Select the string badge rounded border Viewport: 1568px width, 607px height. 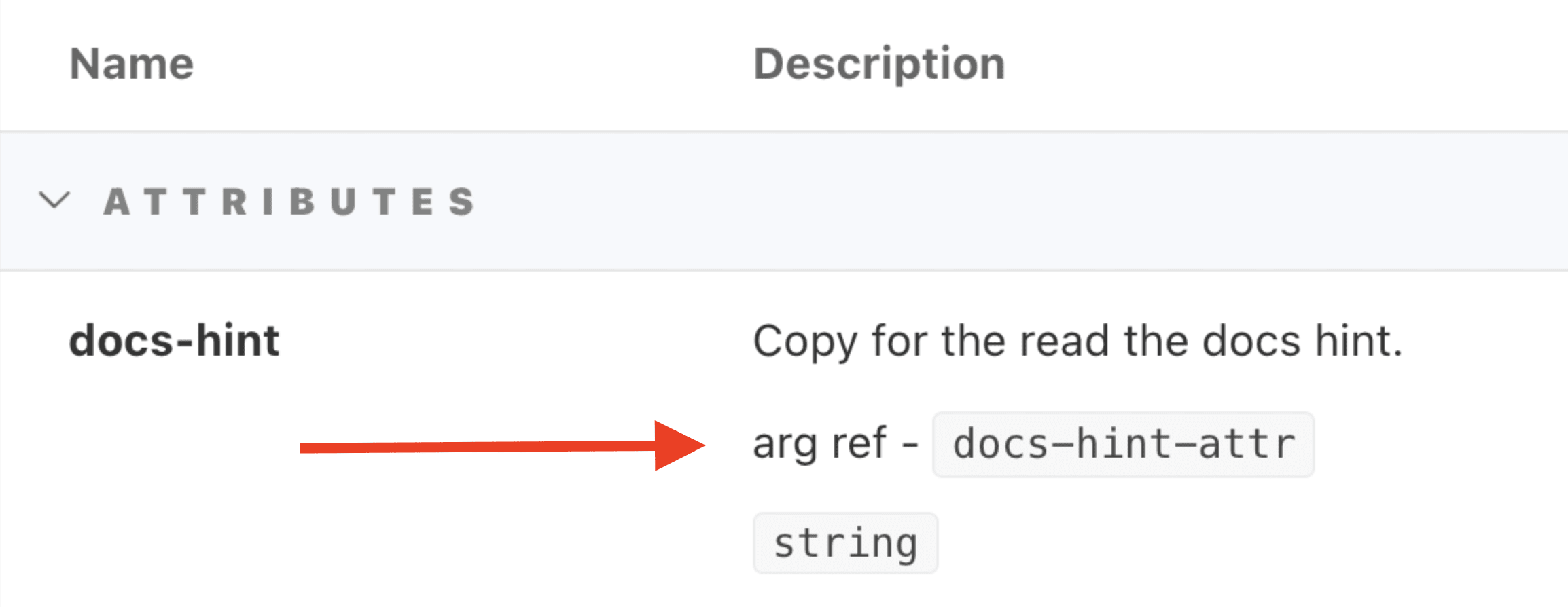[844, 542]
